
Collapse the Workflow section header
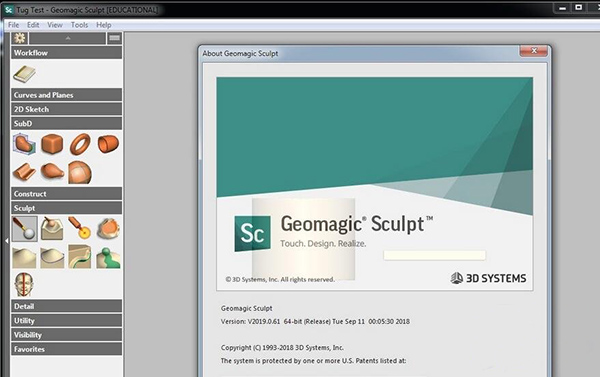coord(67,53)
